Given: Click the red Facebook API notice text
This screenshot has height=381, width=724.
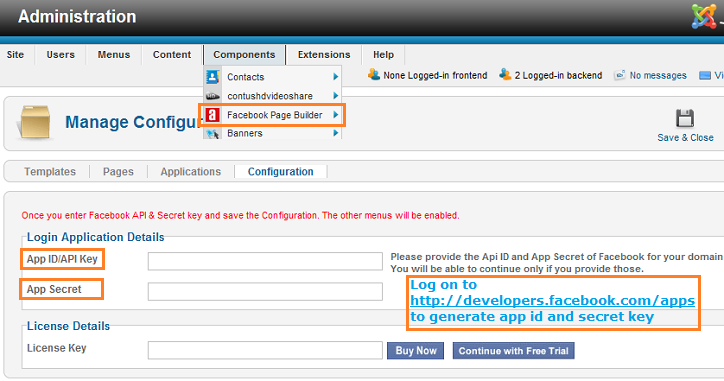Looking at the screenshot, I should [x=240, y=216].
